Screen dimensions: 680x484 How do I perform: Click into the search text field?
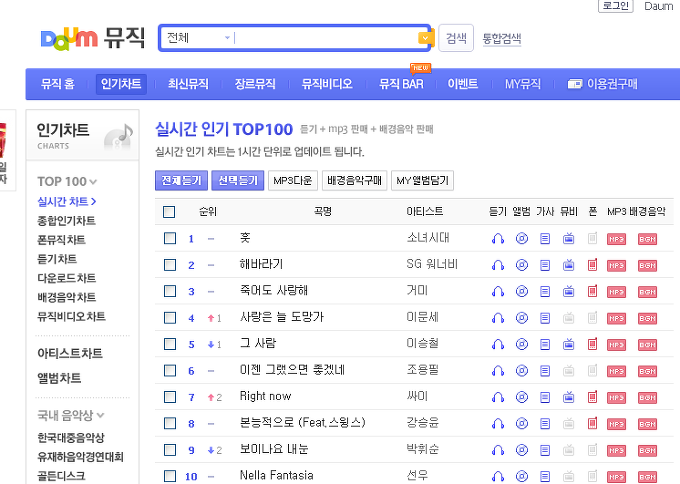(x=325, y=38)
